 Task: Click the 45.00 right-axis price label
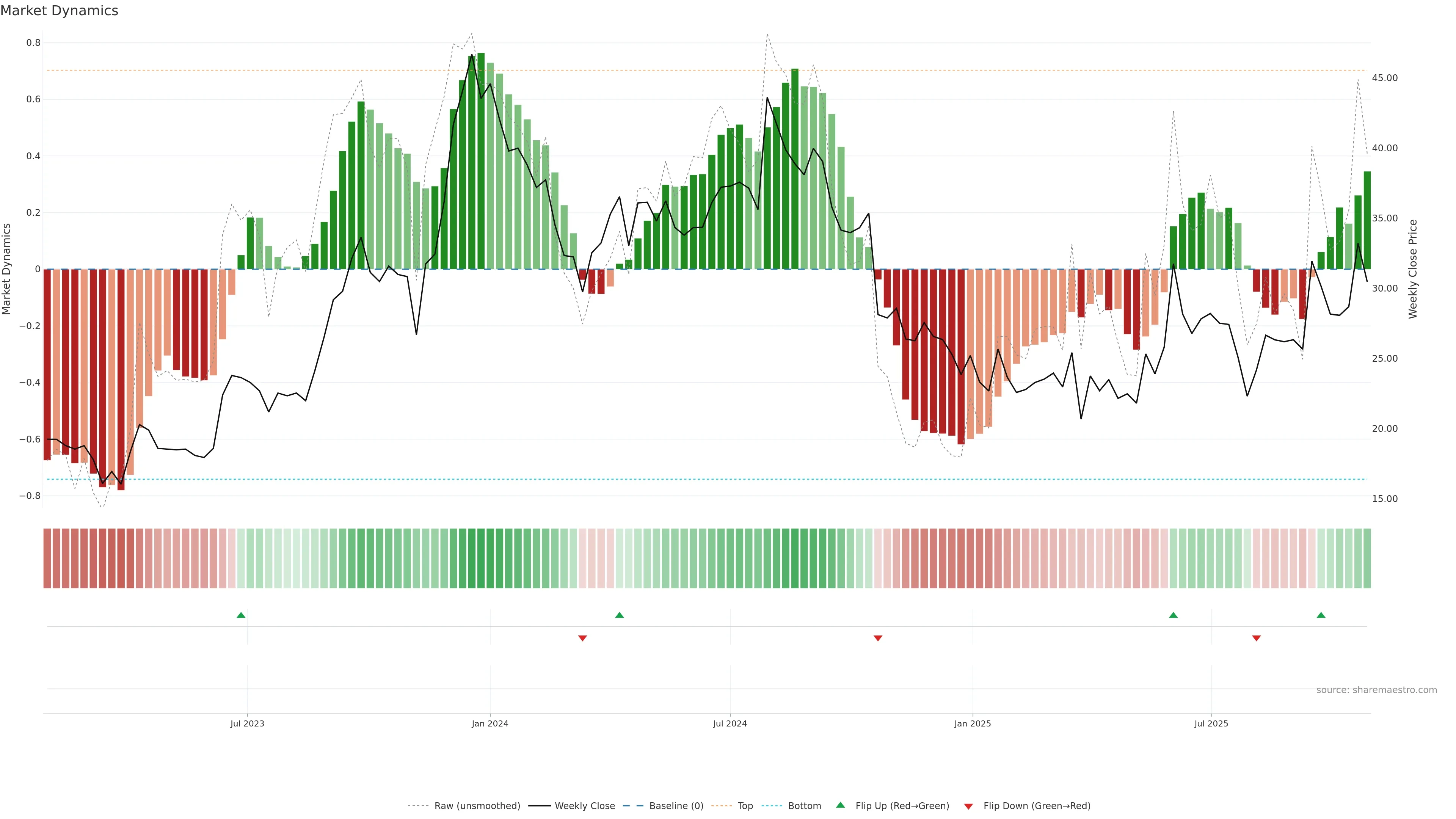[1385, 78]
